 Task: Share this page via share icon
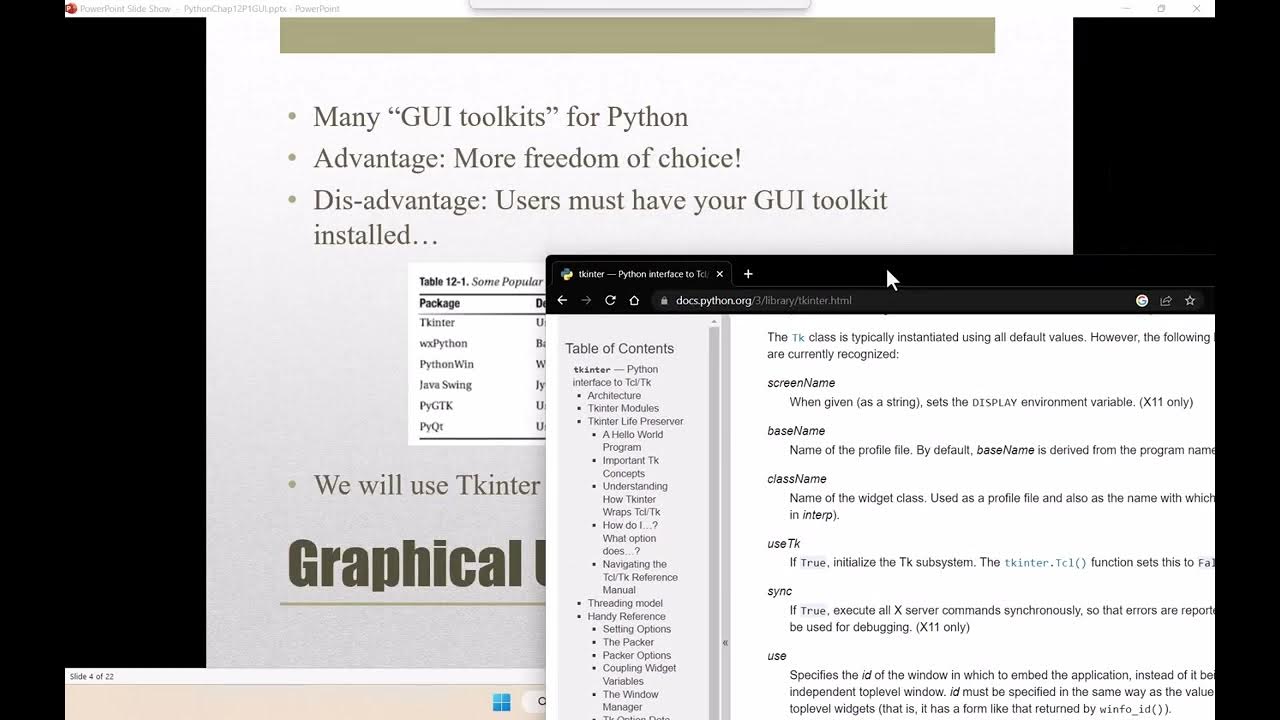[x=1166, y=300]
